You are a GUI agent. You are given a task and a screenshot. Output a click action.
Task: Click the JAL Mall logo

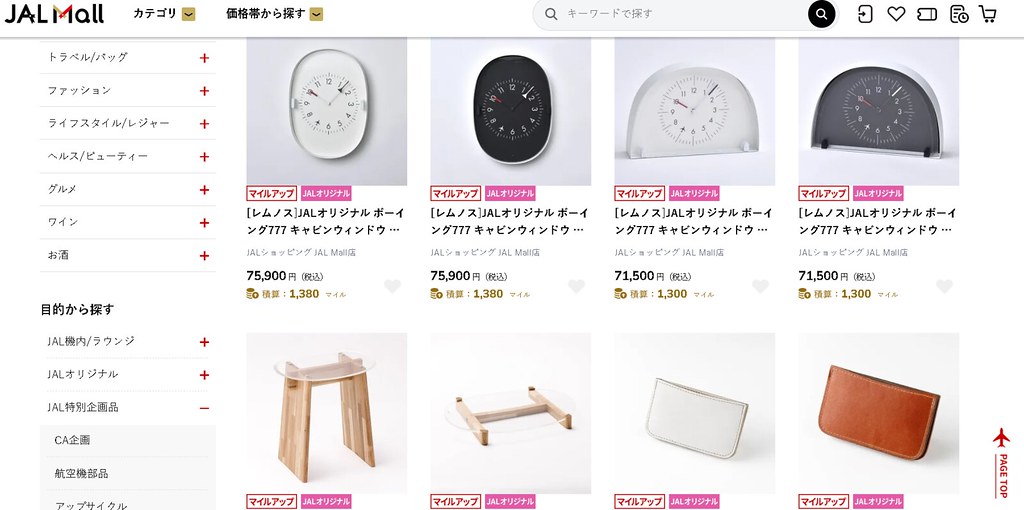click(x=54, y=14)
